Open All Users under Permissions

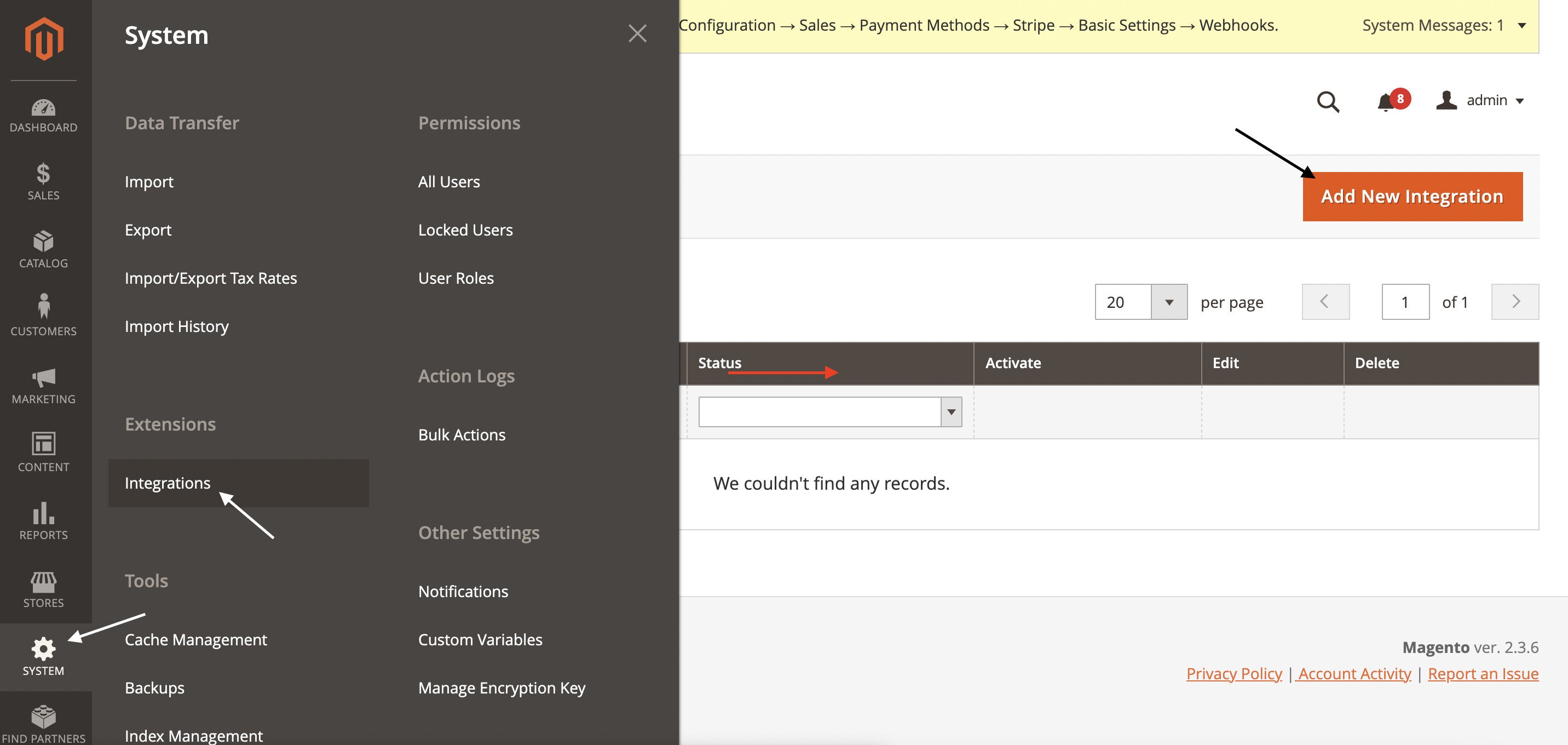coord(448,181)
